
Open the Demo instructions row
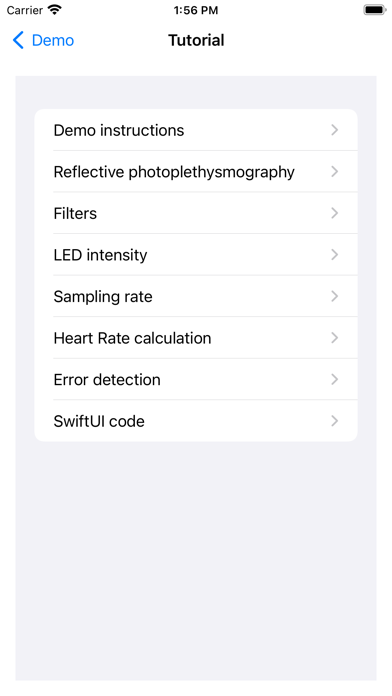coord(196,130)
